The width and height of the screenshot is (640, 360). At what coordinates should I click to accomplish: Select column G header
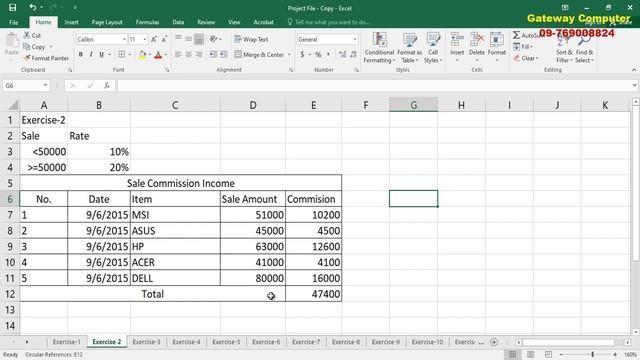pyautogui.click(x=413, y=105)
